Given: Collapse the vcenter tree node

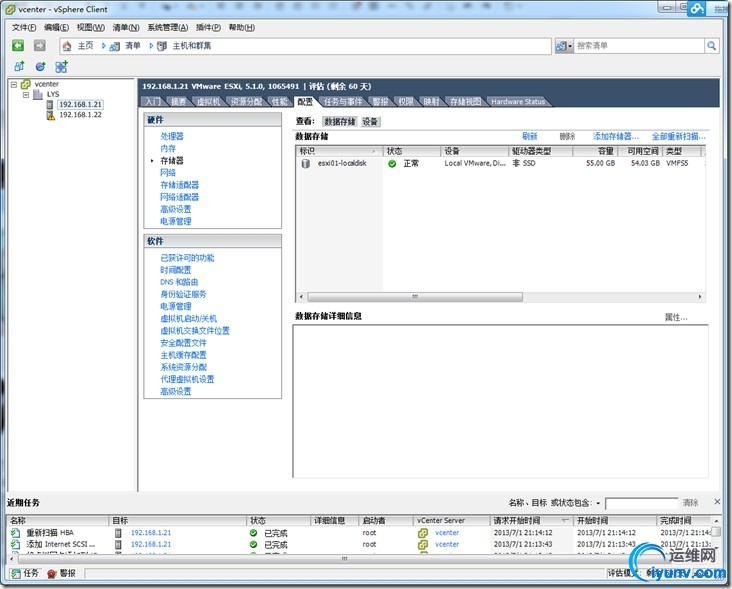Looking at the screenshot, I should click(14, 84).
